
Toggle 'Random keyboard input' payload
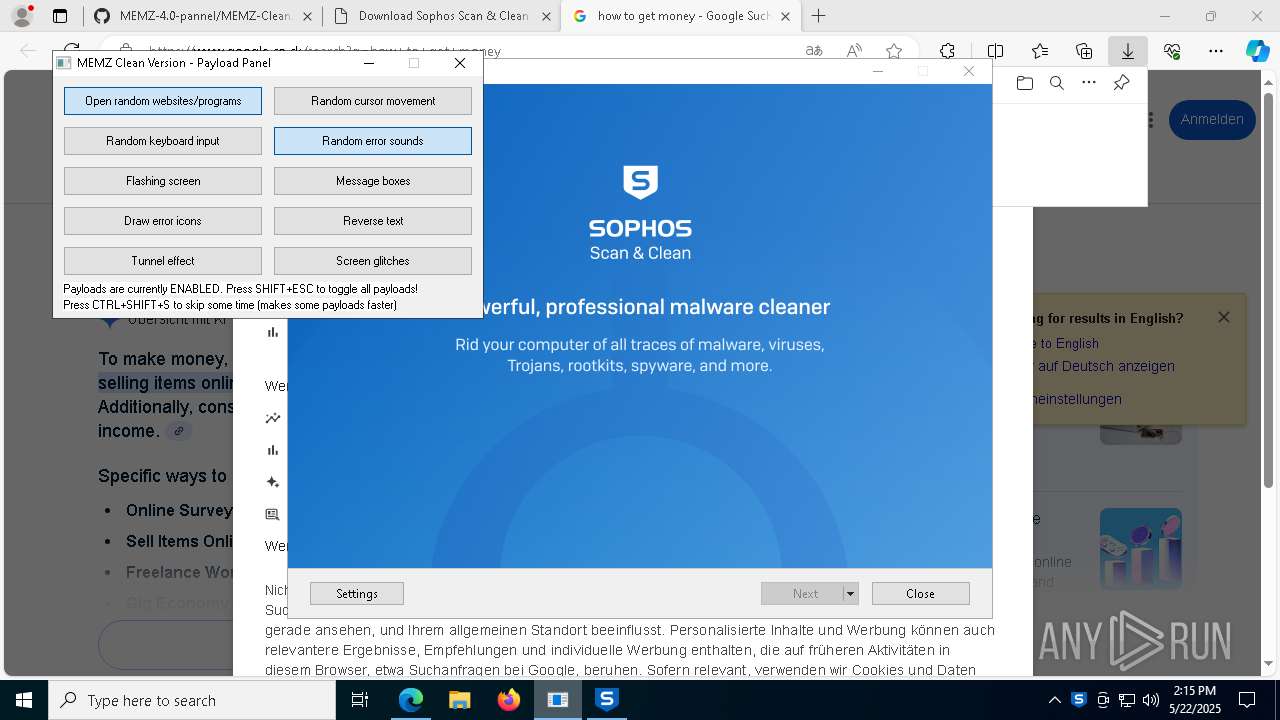tap(163, 141)
